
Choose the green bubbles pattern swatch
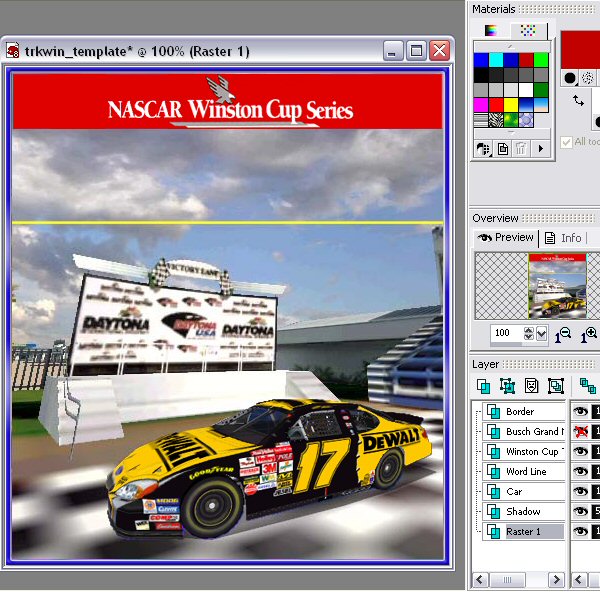tap(511, 120)
